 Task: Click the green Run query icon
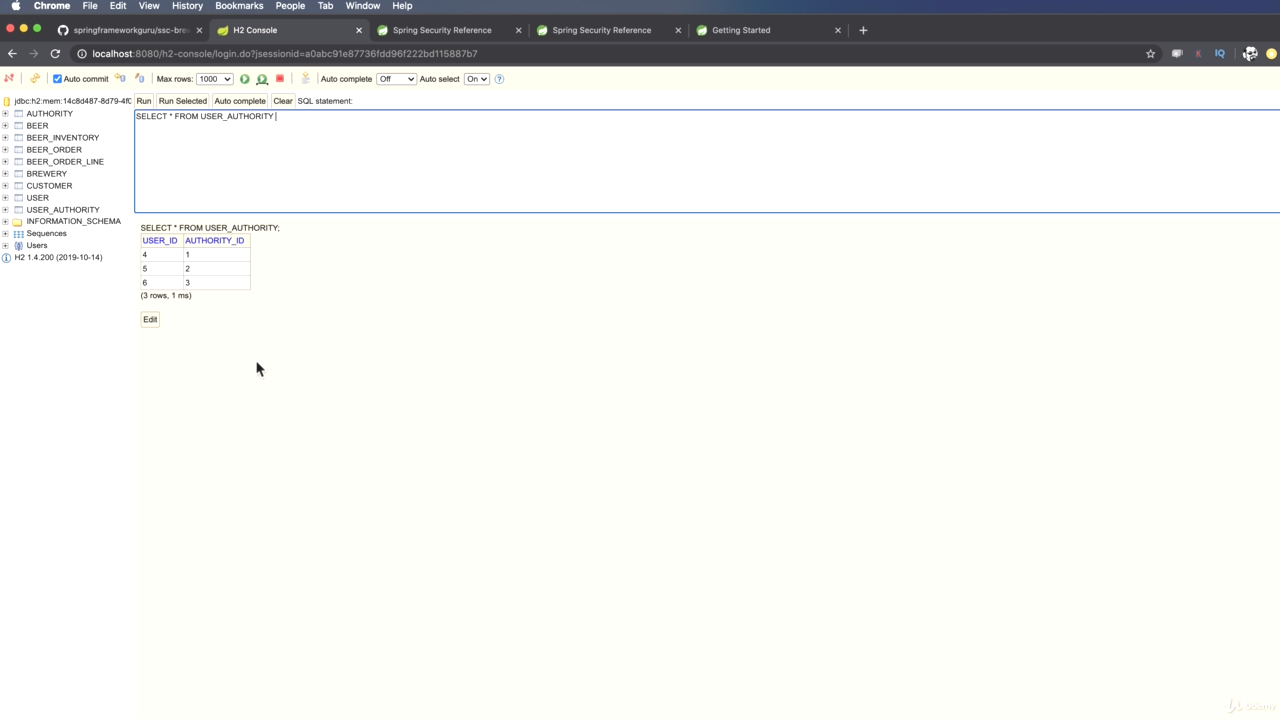point(245,79)
